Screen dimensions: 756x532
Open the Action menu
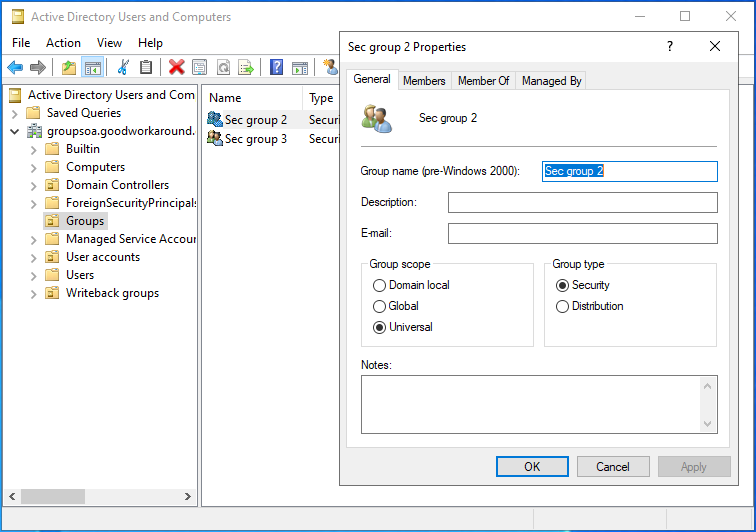(63, 43)
